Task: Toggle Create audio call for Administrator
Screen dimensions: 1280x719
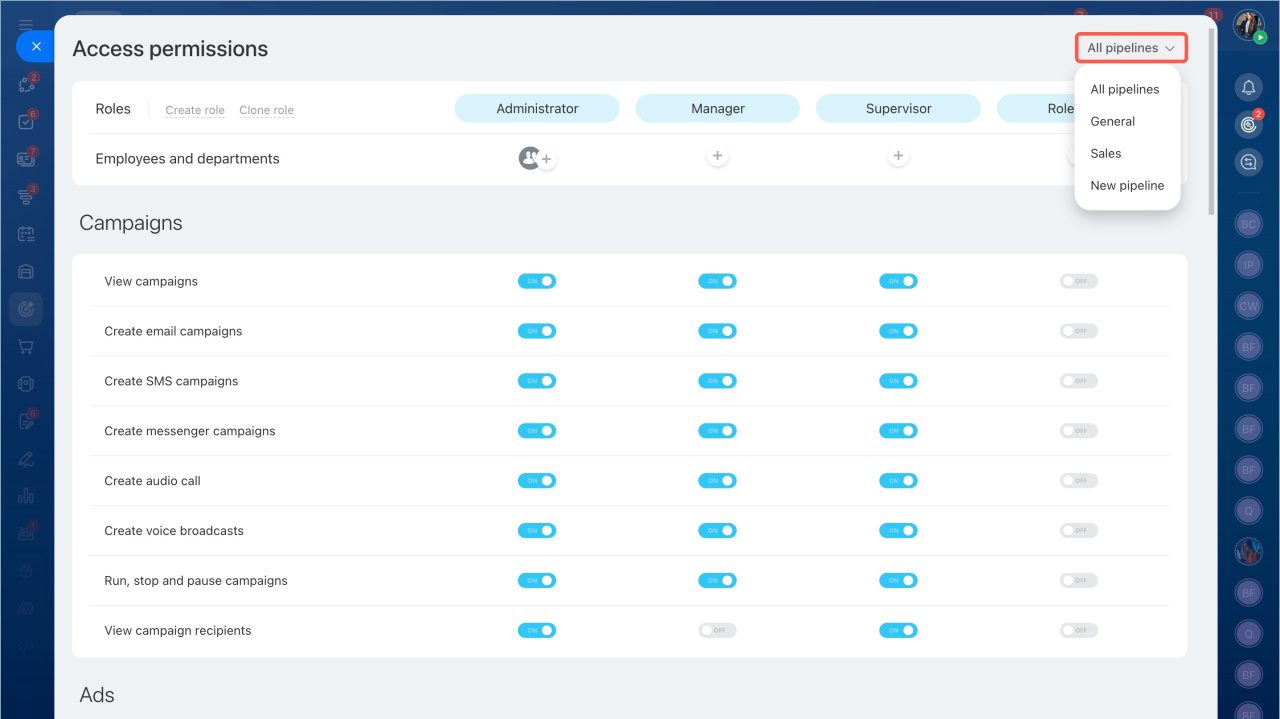Action: tap(537, 481)
